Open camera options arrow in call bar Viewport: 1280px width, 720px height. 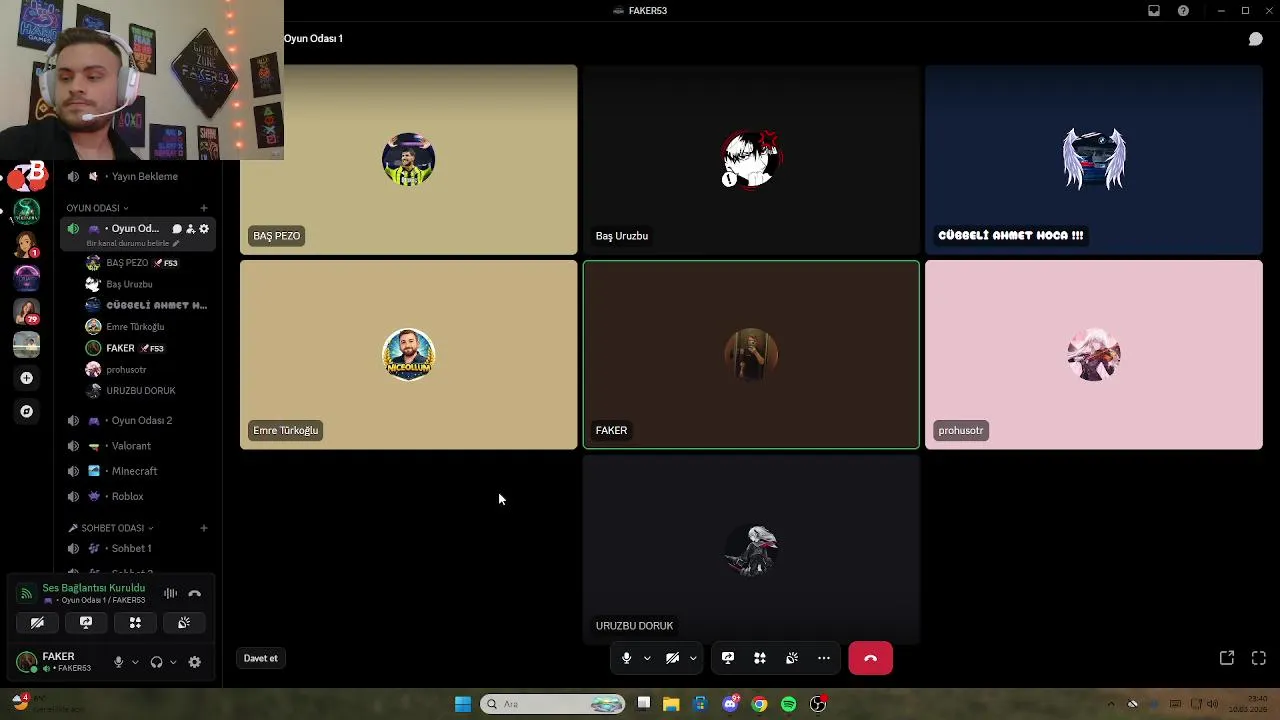point(693,658)
